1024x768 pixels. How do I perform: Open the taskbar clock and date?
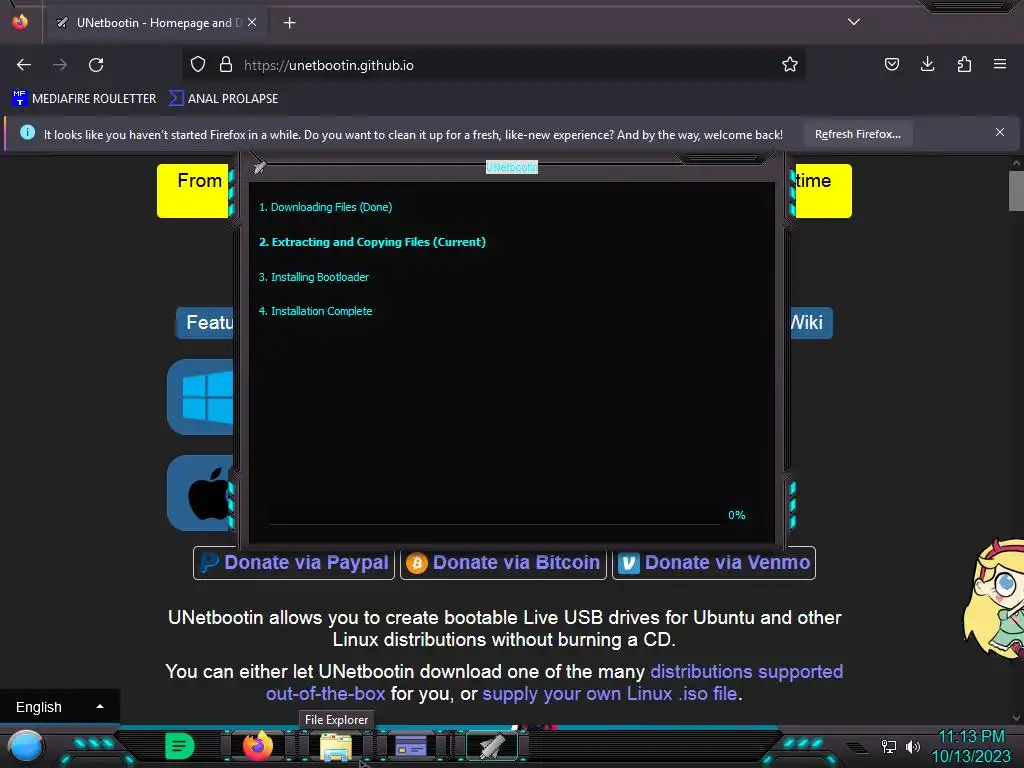point(971,746)
